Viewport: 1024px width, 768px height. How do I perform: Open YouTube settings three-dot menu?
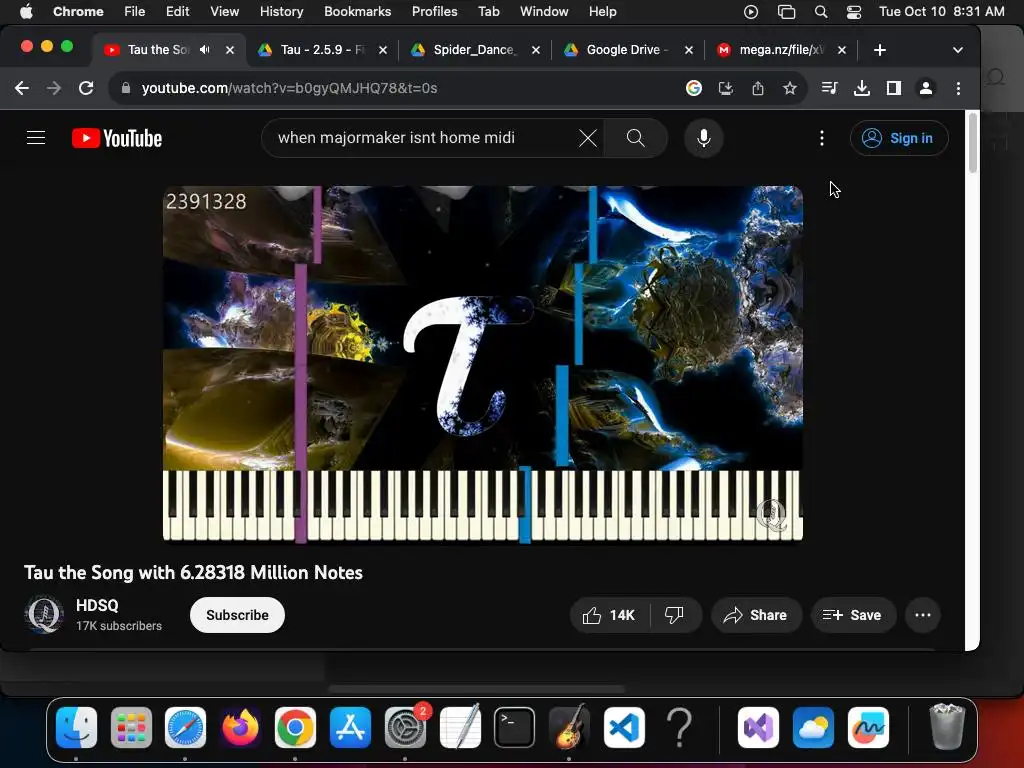tap(822, 138)
